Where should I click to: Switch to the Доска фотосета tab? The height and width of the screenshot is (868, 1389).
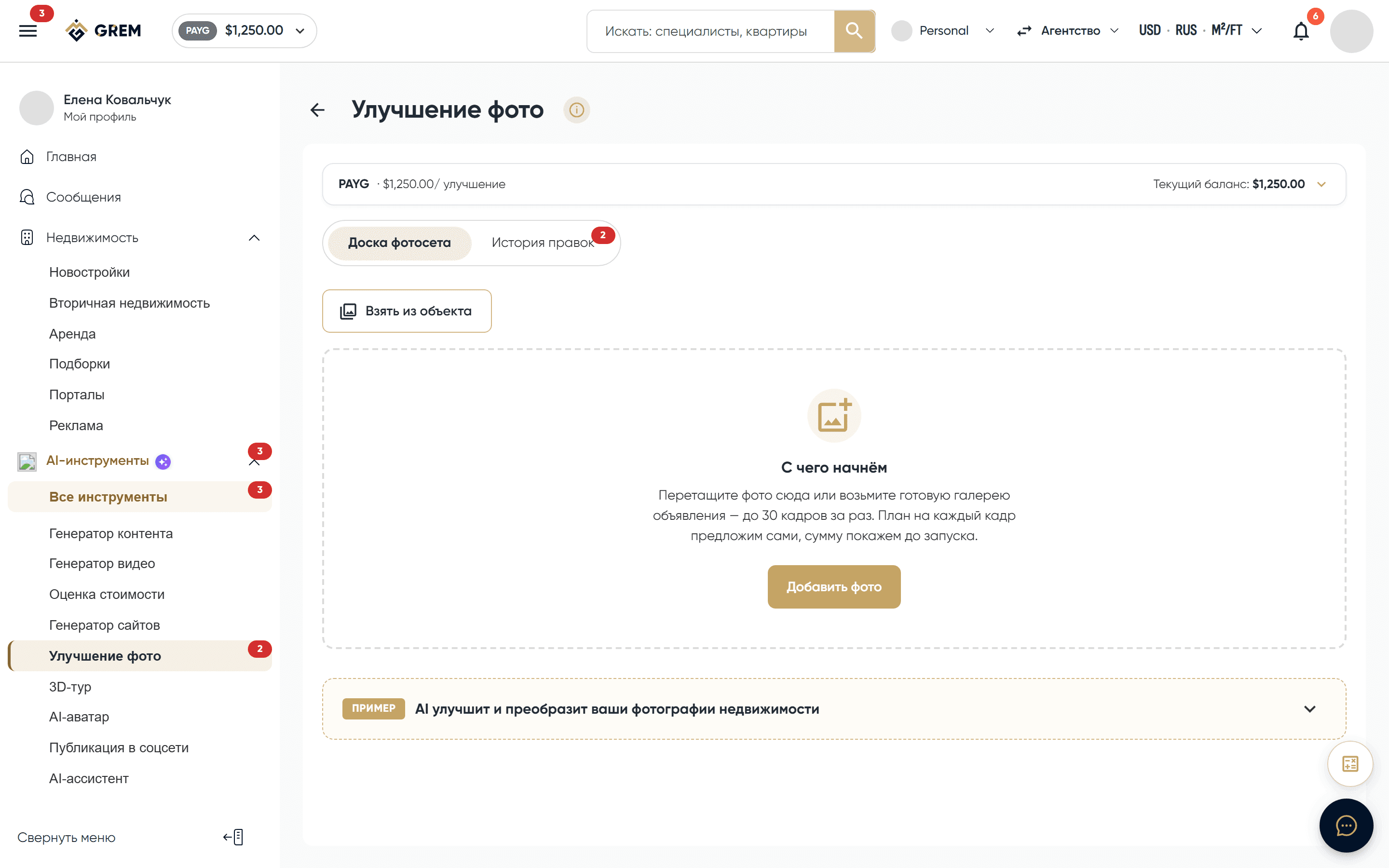click(x=399, y=243)
